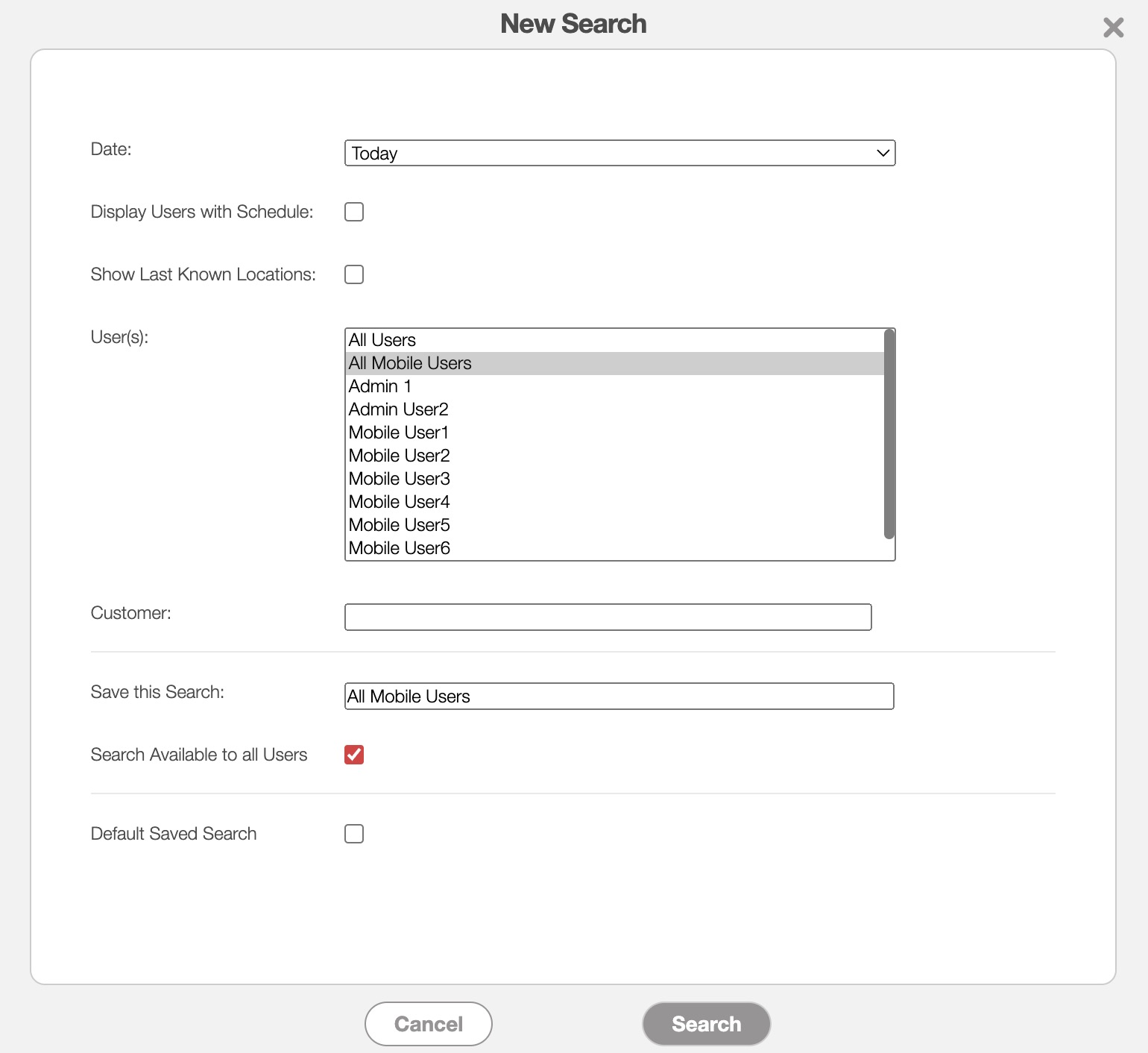Viewport: 1148px width, 1053px height.
Task: Choose Mobile User1 from the list
Action: pos(399,433)
